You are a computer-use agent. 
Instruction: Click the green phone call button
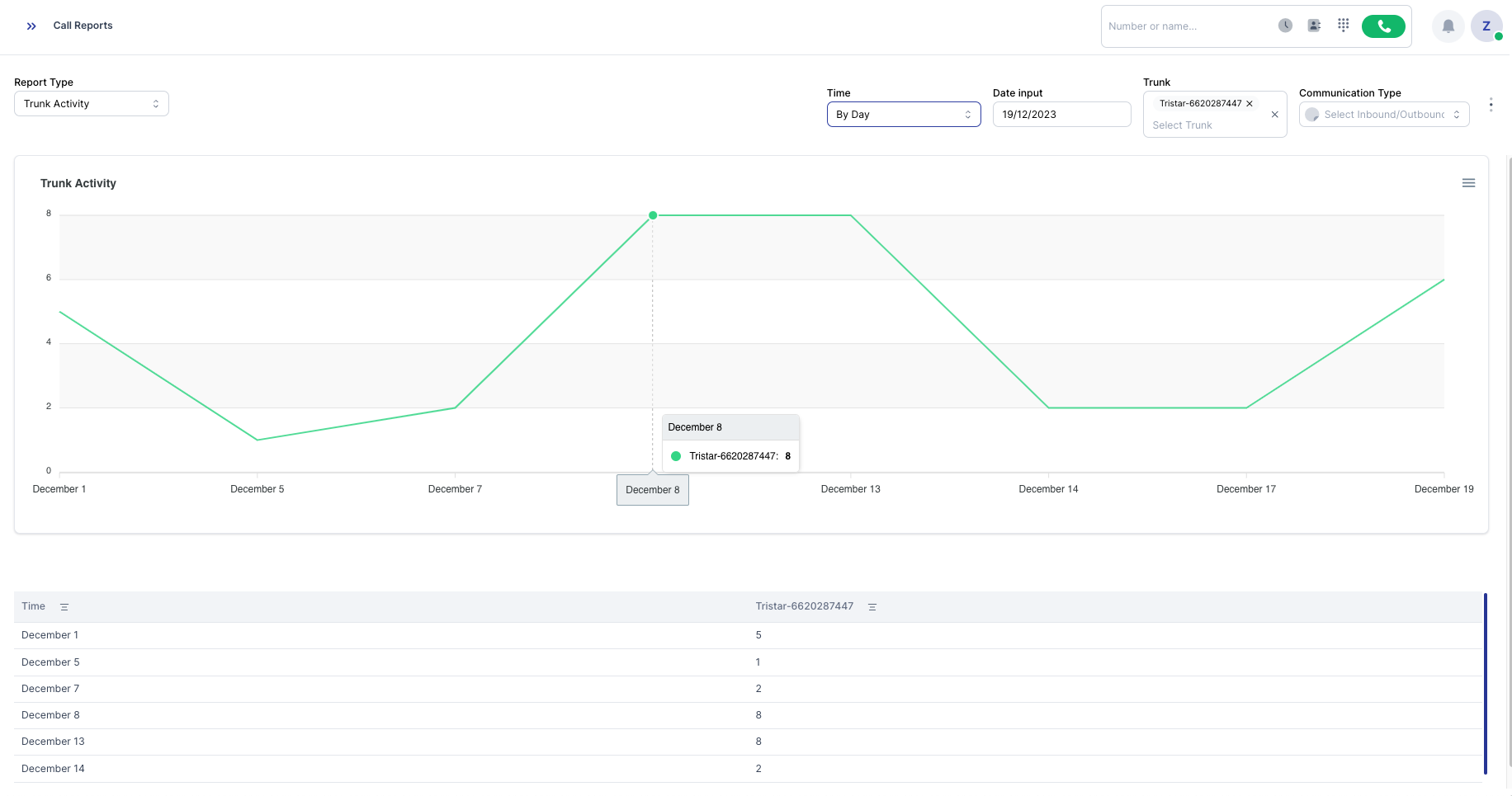(1383, 26)
